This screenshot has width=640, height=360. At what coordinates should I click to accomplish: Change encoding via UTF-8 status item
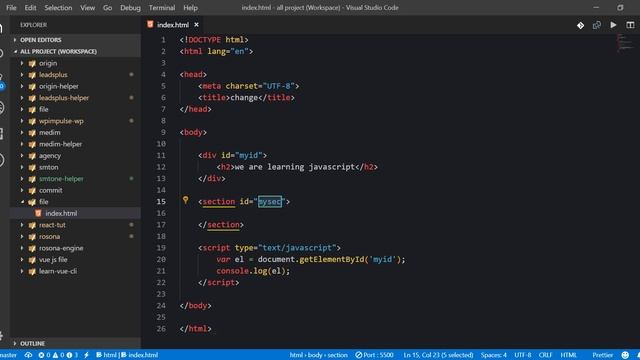[x=522, y=355]
